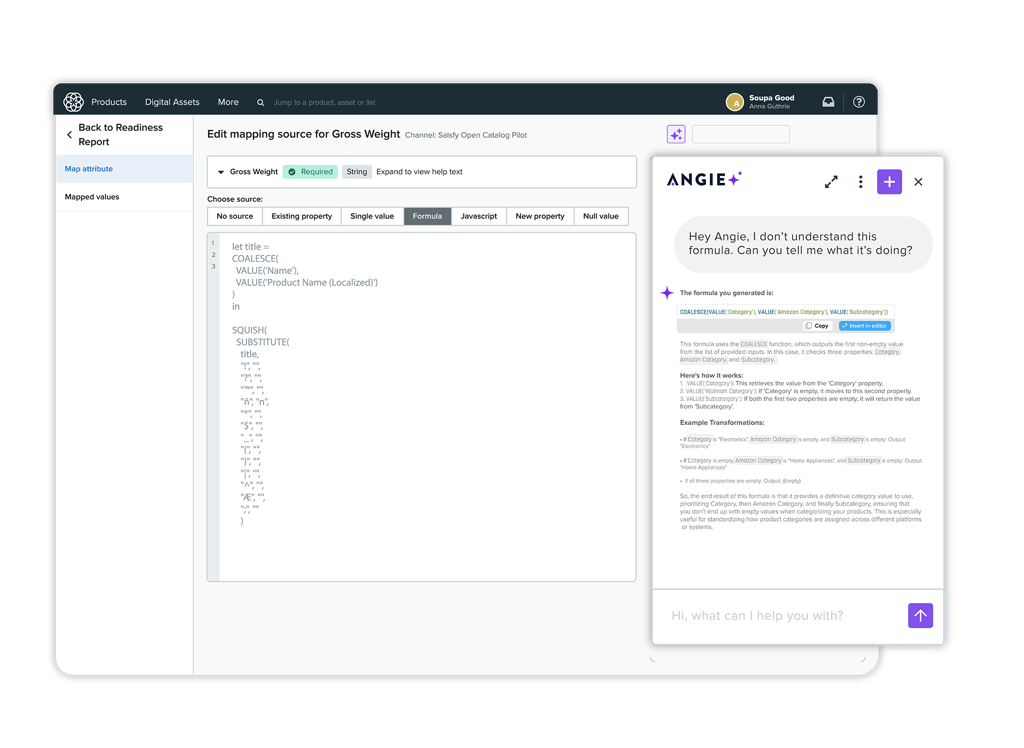This screenshot has width=1024, height=748.
Task: Copy the generated COALESCE formula
Action: pos(816,326)
